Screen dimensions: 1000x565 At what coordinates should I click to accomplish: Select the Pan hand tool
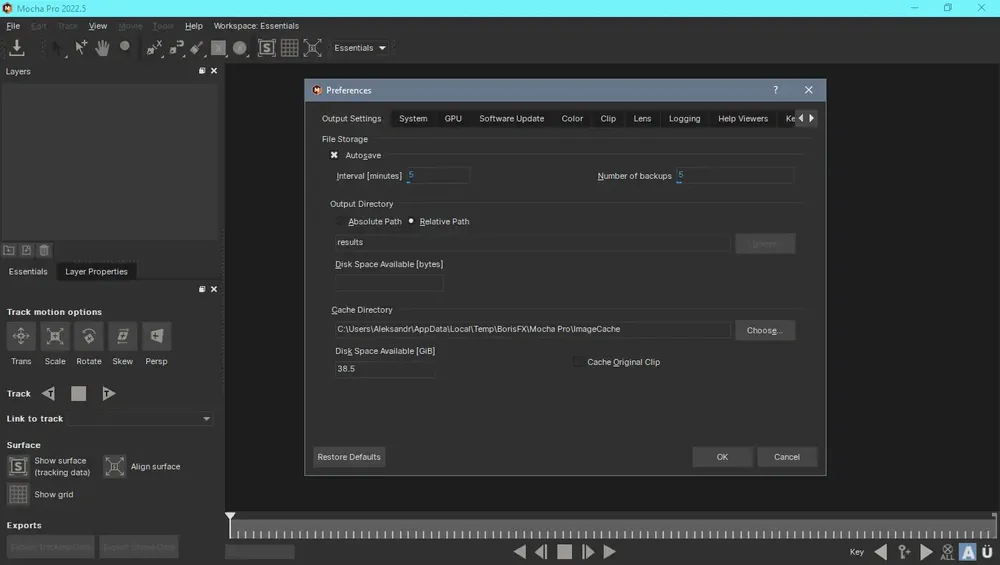(102, 48)
